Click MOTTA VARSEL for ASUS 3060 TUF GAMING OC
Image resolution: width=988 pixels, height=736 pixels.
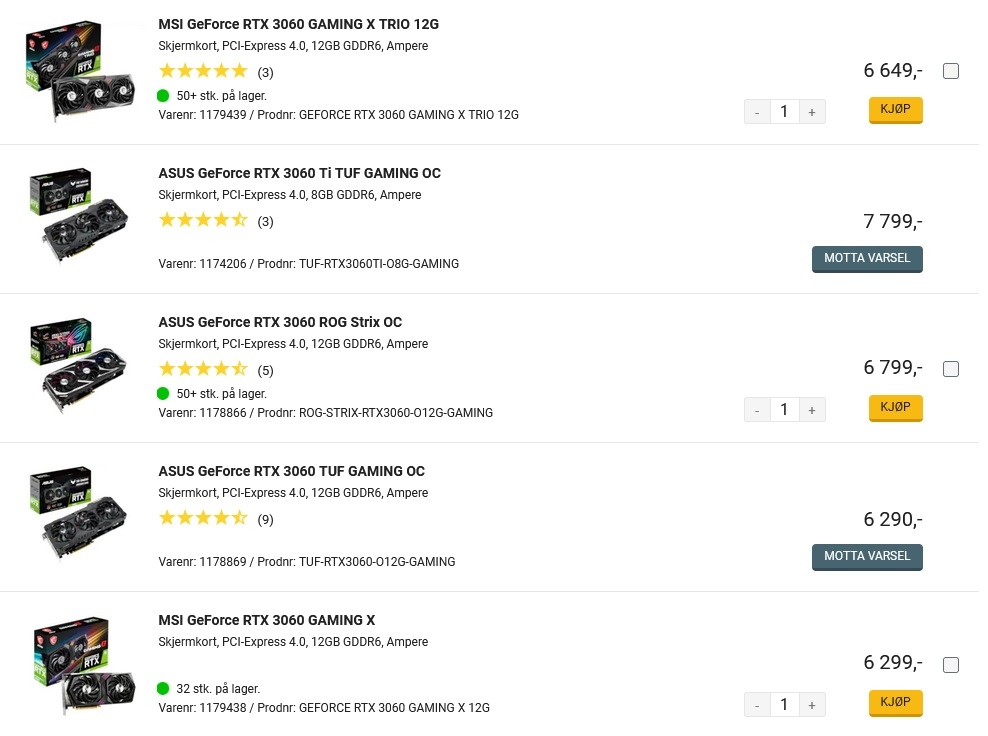tap(867, 557)
